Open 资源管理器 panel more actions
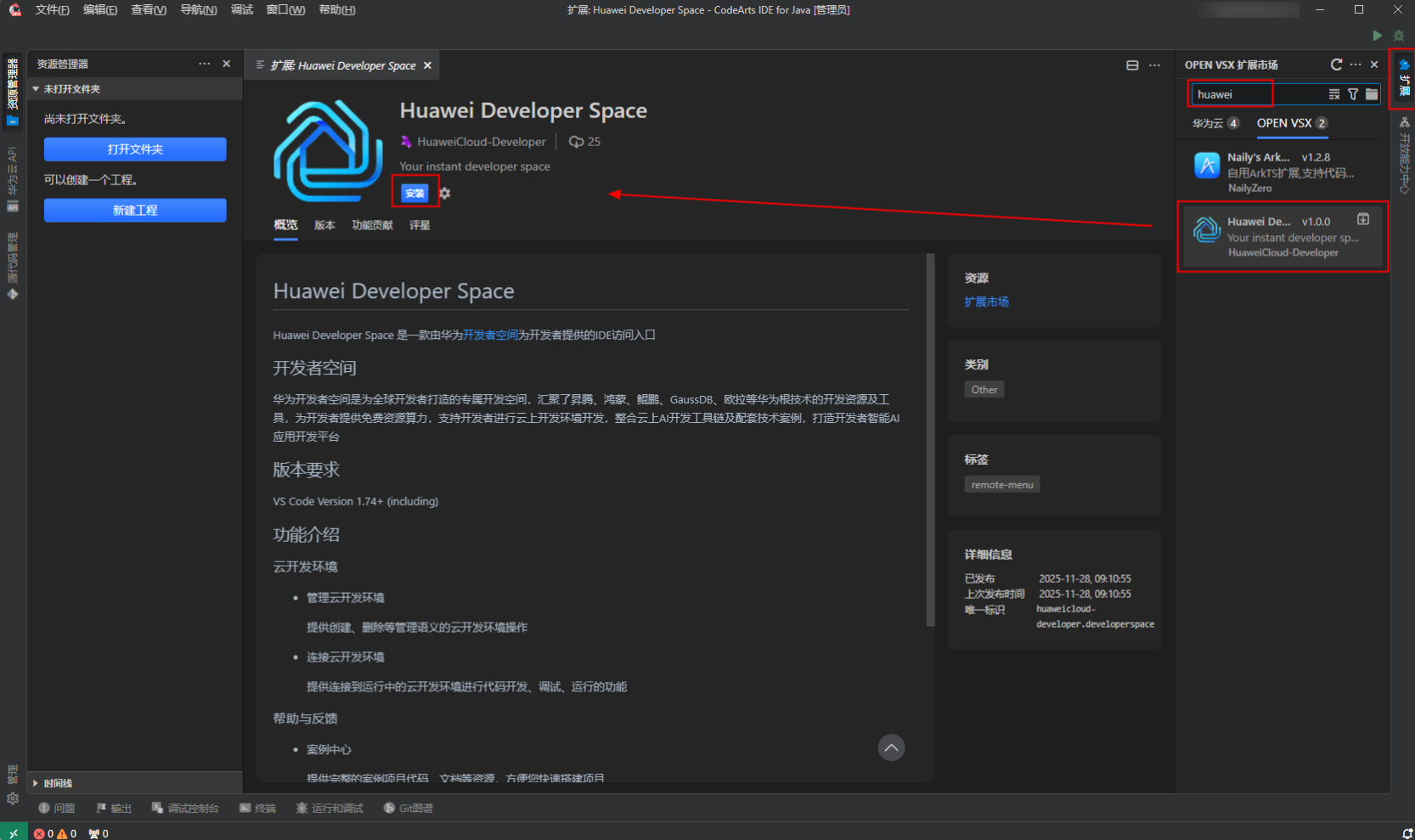The image size is (1415, 840). tap(205, 64)
